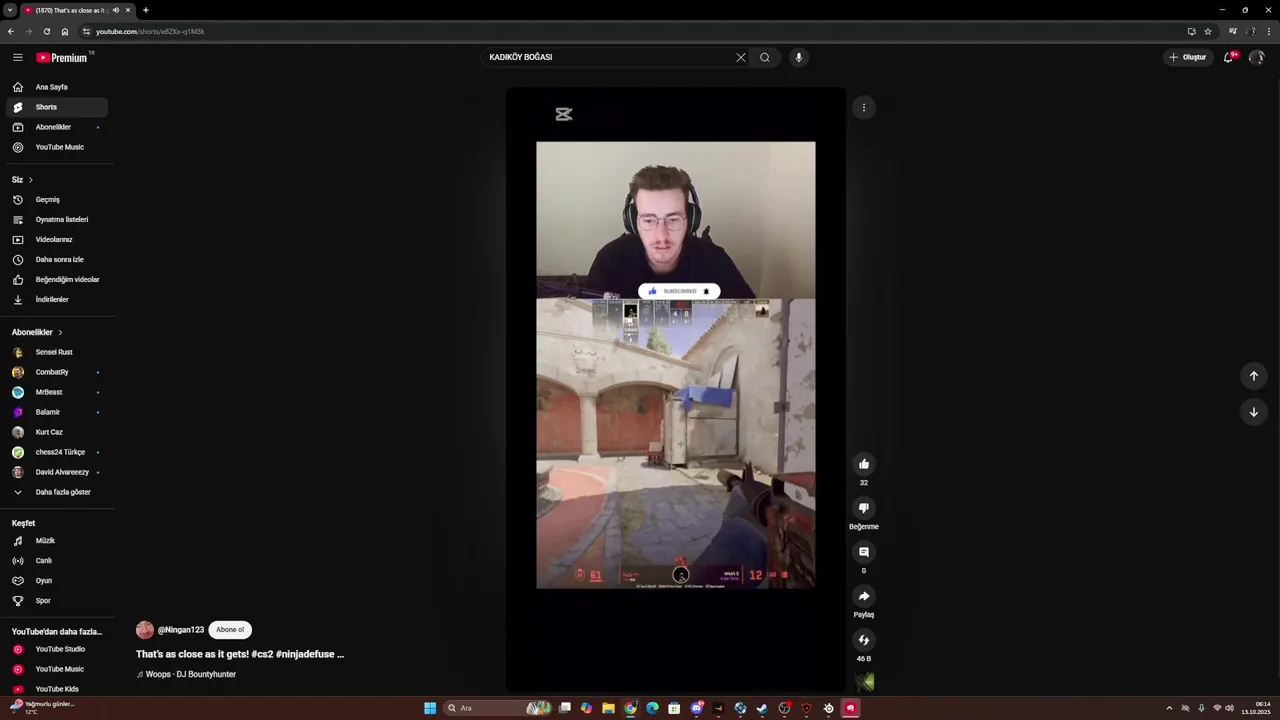The height and width of the screenshot is (720, 1280).
Task: Open the comments panel
Action: [864, 552]
